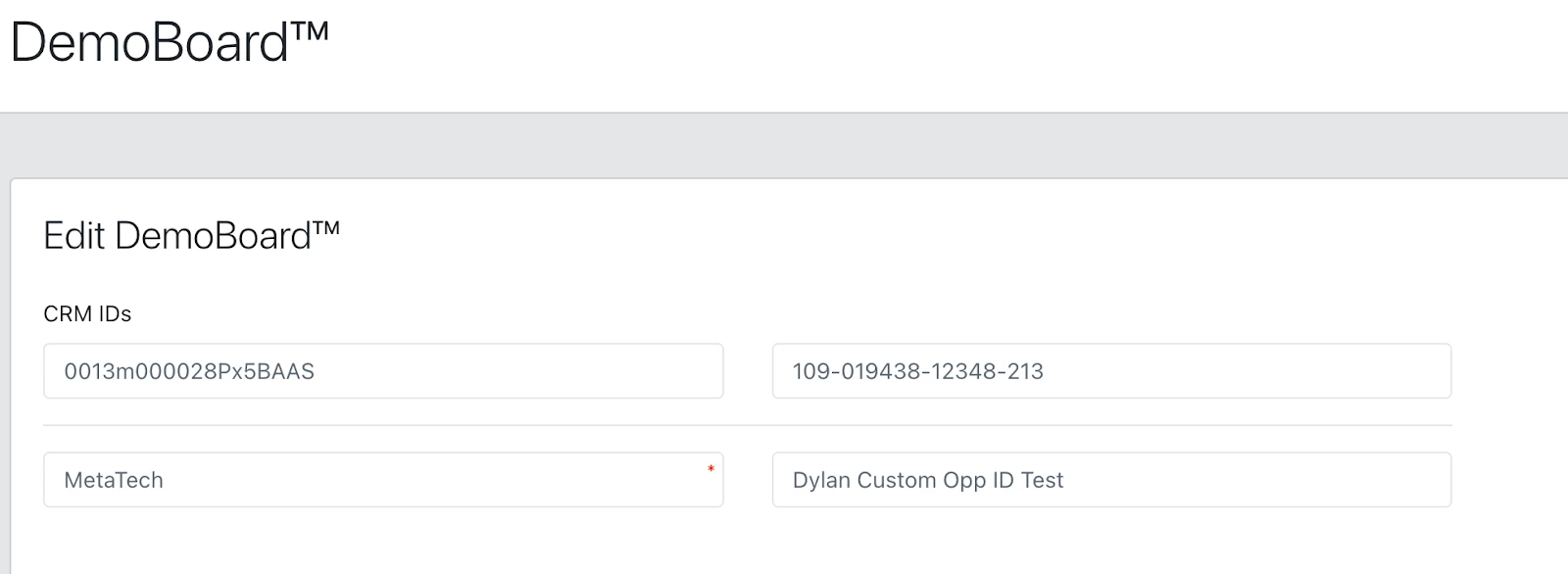Click the Edit DemoBoard™ form heading
The width and height of the screenshot is (1568, 574).
click(191, 236)
